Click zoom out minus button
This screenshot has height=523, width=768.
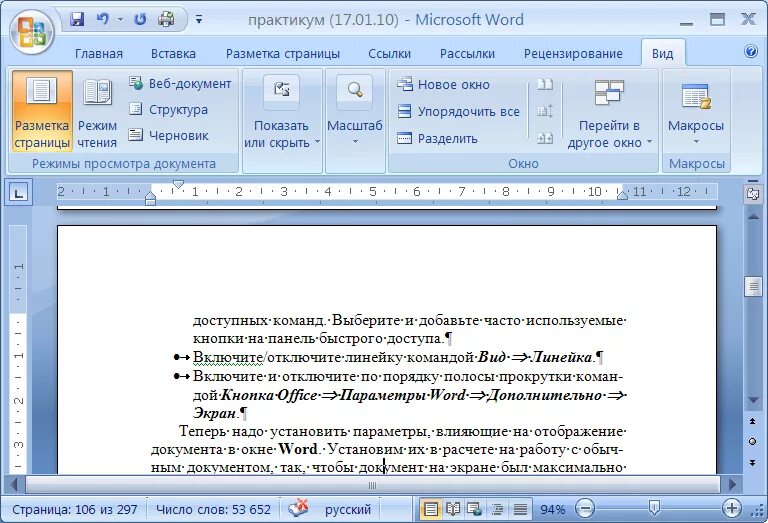(585, 509)
